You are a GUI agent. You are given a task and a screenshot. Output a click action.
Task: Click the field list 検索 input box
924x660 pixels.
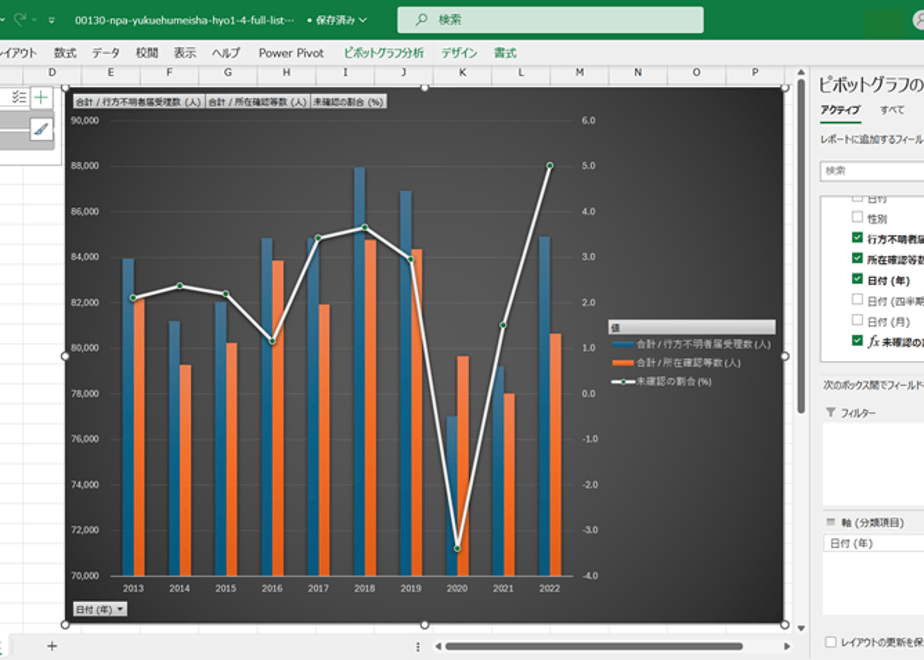pyautogui.click(x=872, y=171)
